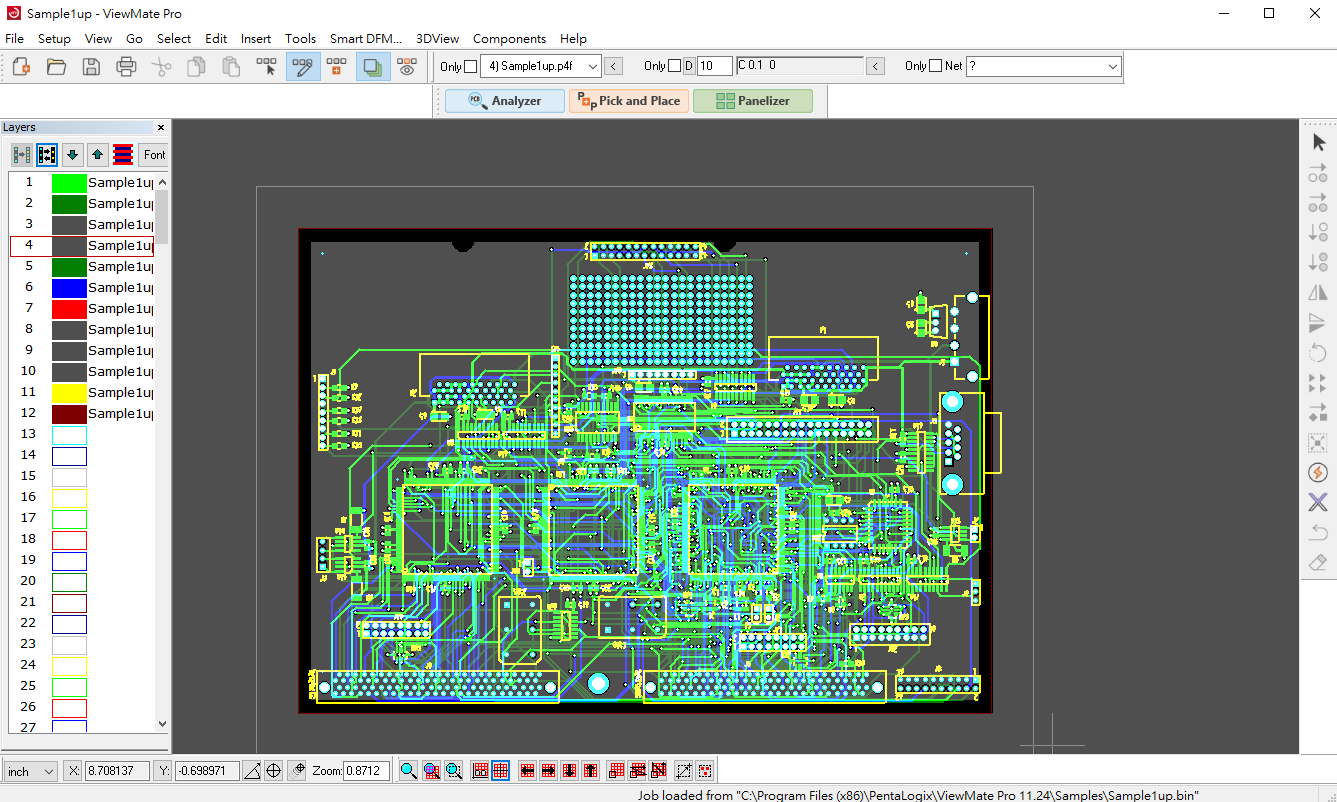Click the Print icon in toolbar
Image resolution: width=1337 pixels, height=802 pixels.
[126, 67]
